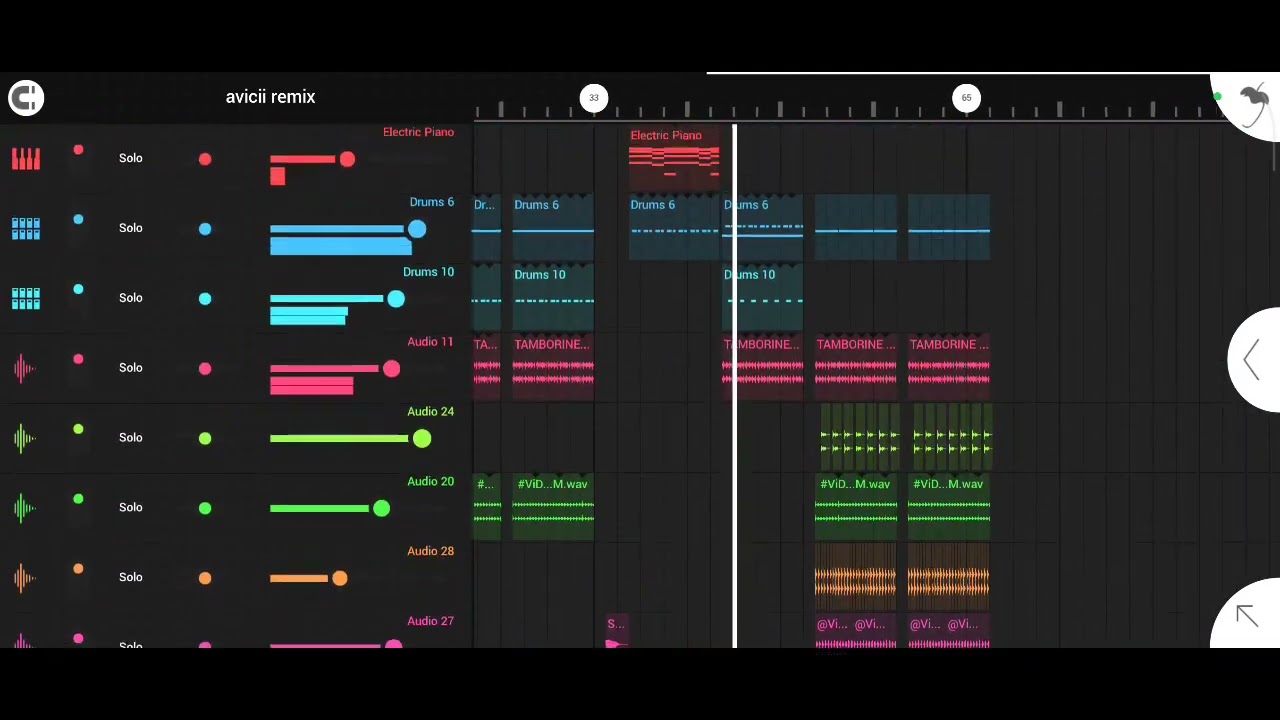Screen dimensions: 1280x720
Task: Open the Audio 20 waveform icon
Action: pyautogui.click(x=24, y=508)
